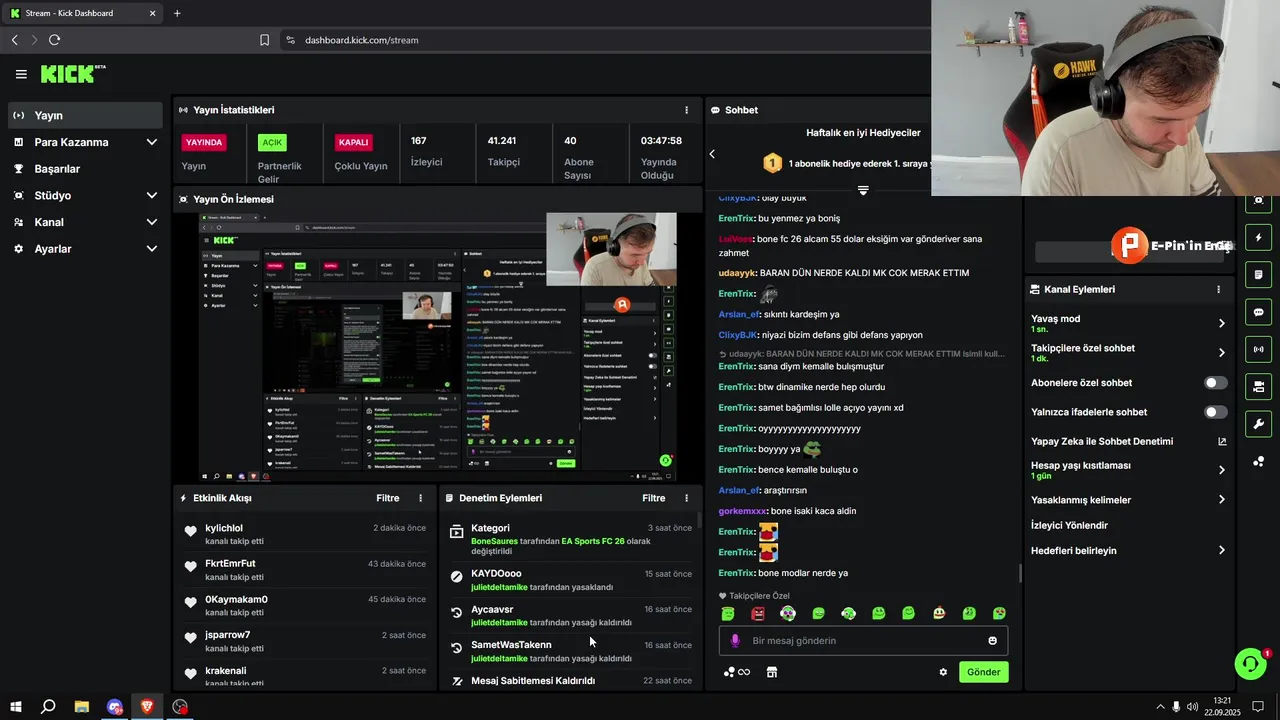
Task: Click the broadcast signal widget icon
Action: coord(1258,349)
